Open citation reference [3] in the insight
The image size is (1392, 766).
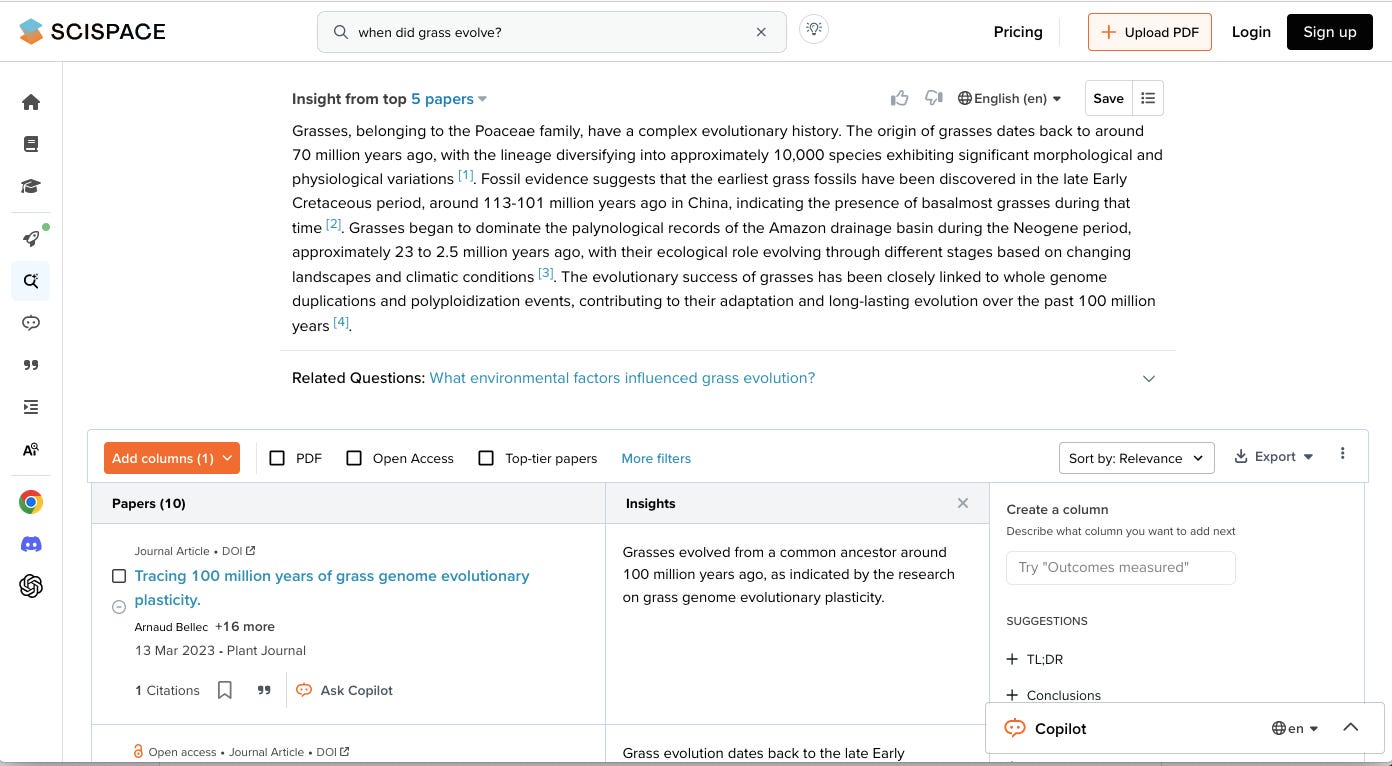point(546,273)
